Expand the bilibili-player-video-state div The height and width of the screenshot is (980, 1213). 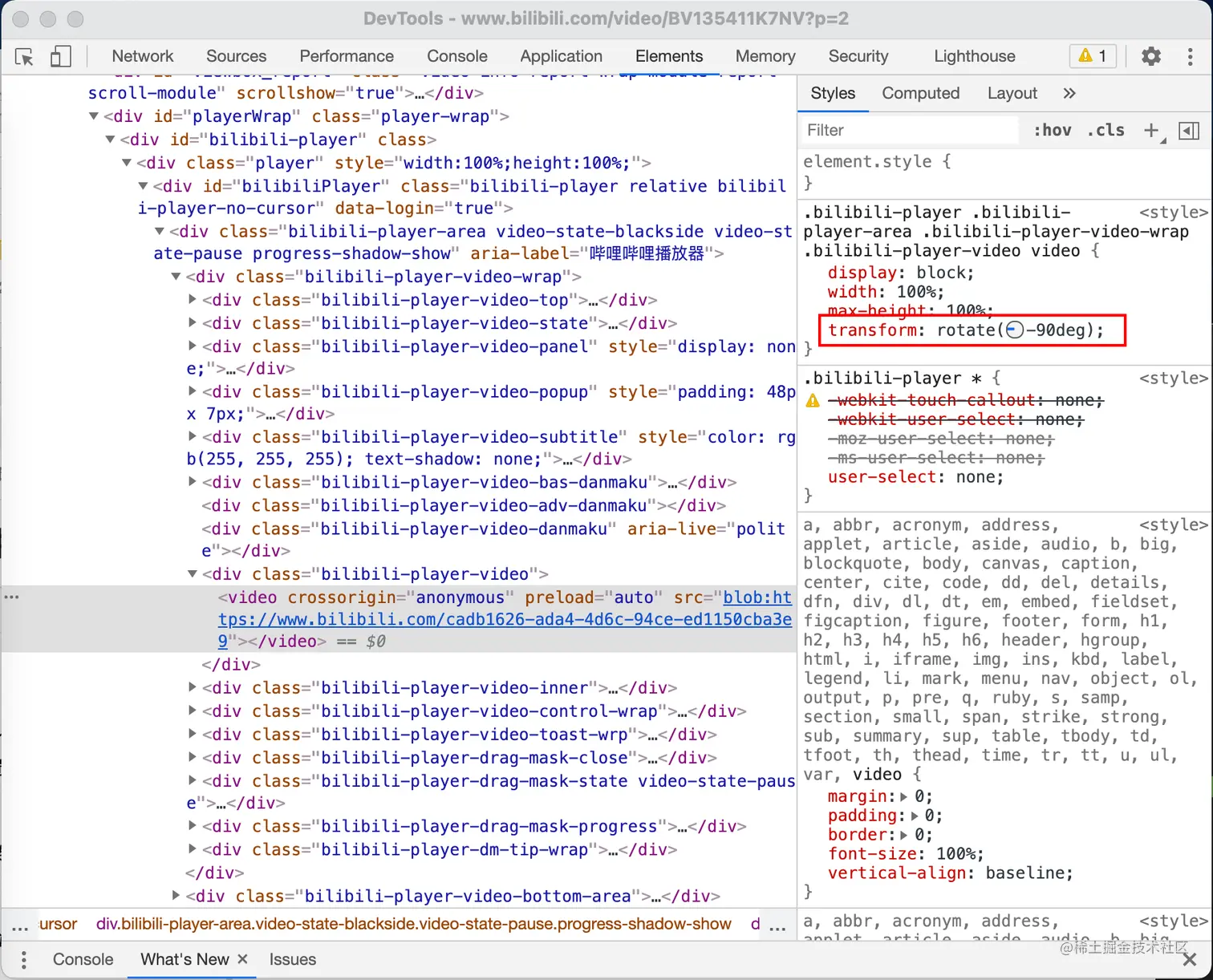pyautogui.click(x=193, y=323)
